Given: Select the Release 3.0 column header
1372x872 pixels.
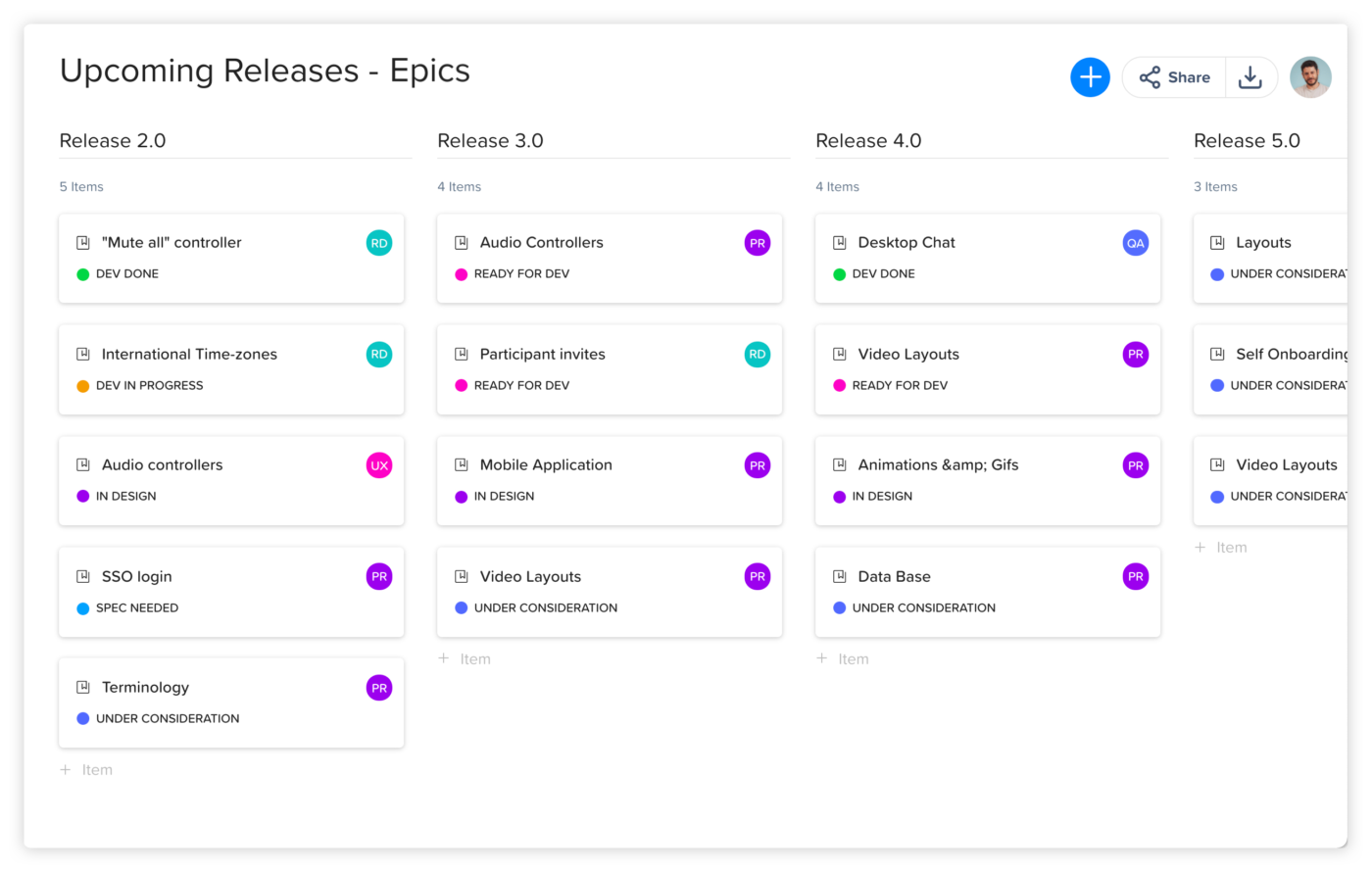Looking at the screenshot, I should tap(490, 141).
